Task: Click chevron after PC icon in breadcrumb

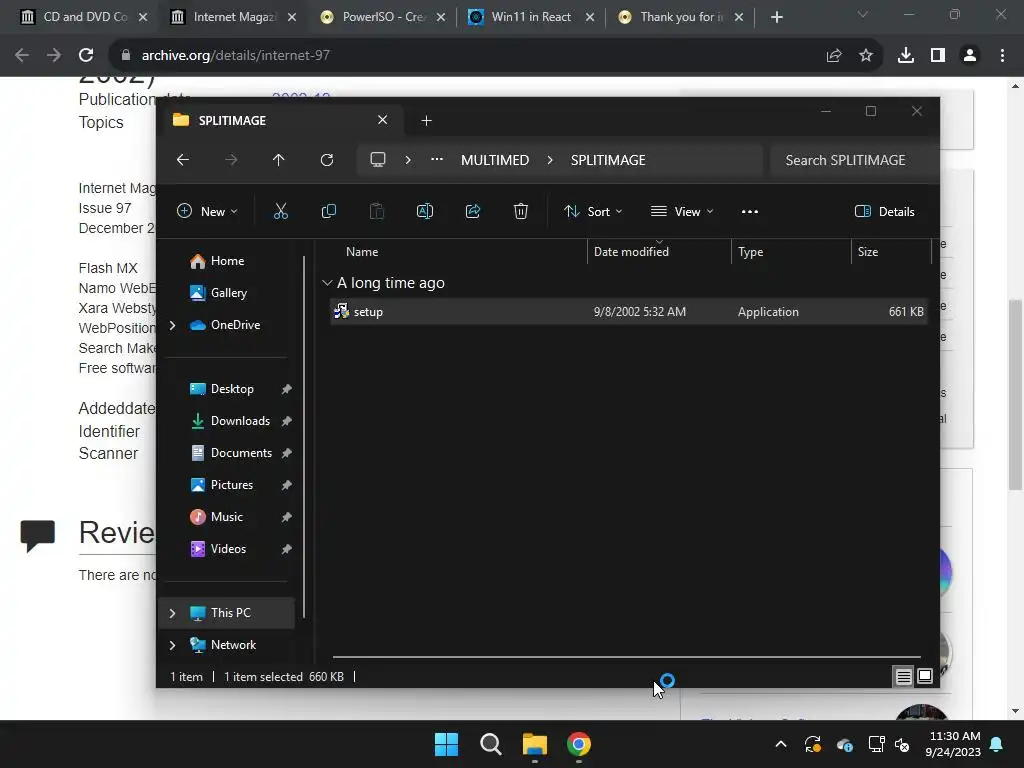Action: tap(408, 160)
